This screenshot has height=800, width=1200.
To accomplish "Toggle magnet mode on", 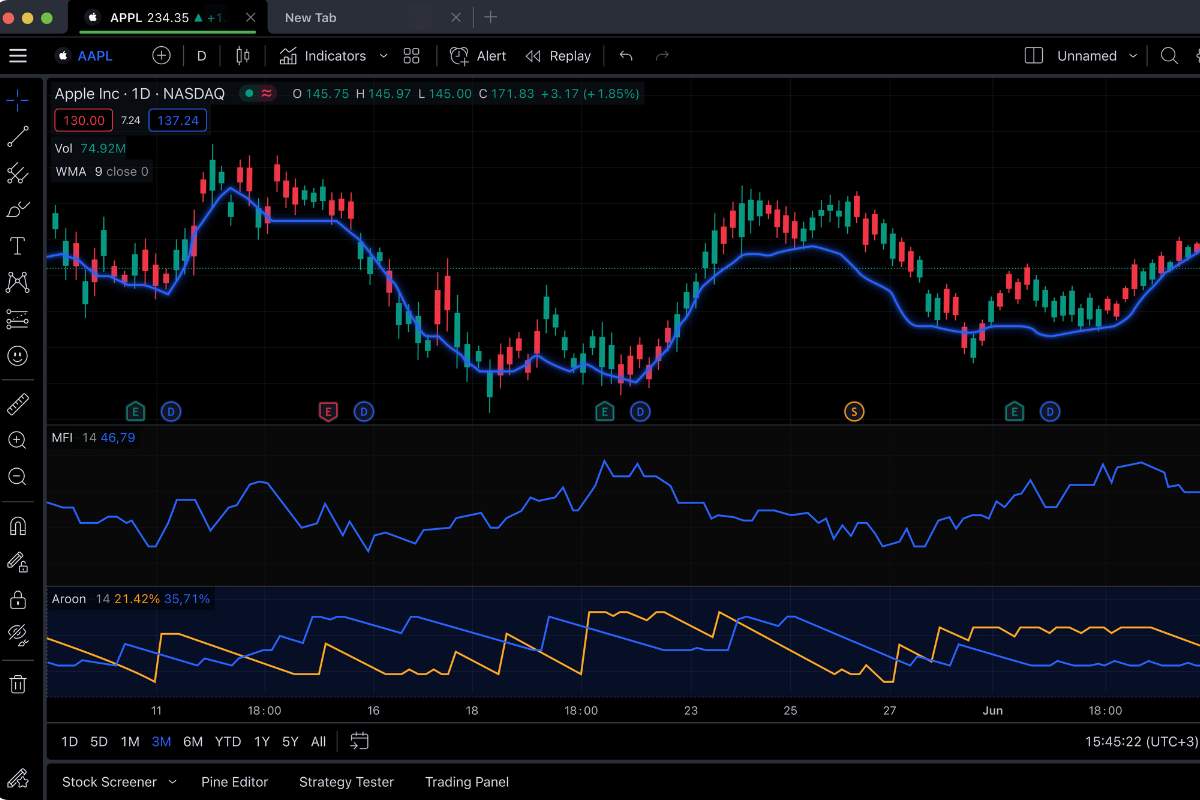I will coord(17,526).
